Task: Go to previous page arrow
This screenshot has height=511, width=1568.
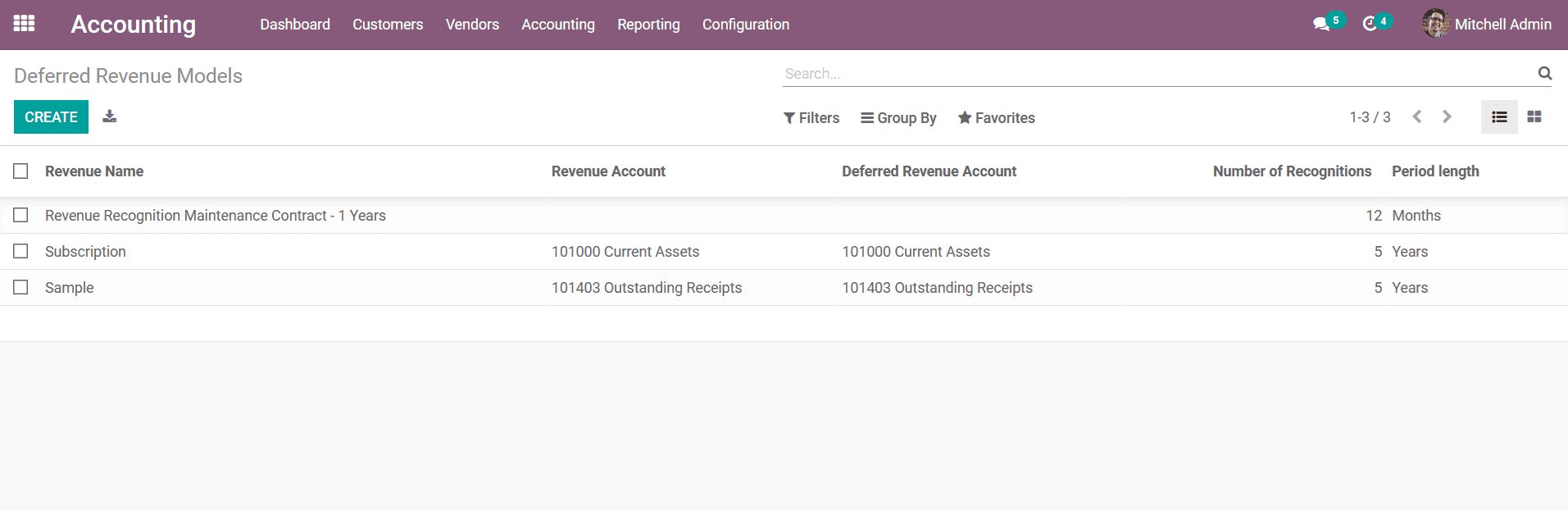Action: (x=1416, y=116)
